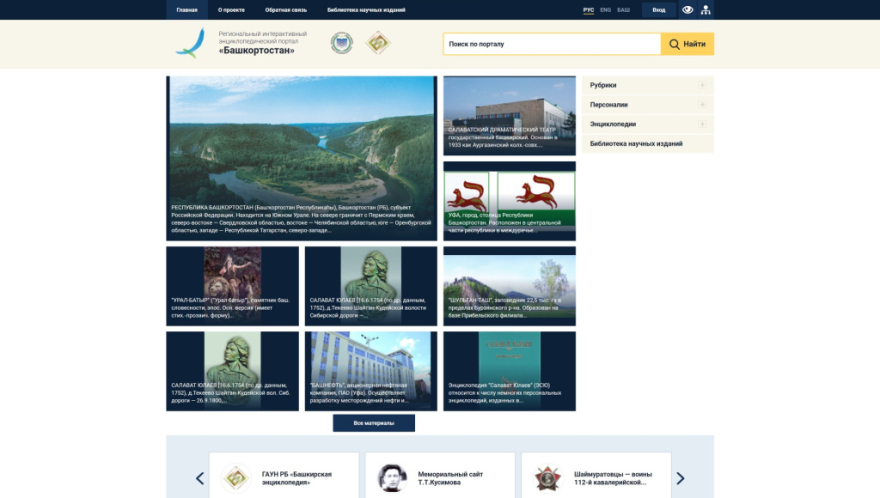Go to next carousel slide arrow

pyautogui.click(x=681, y=478)
